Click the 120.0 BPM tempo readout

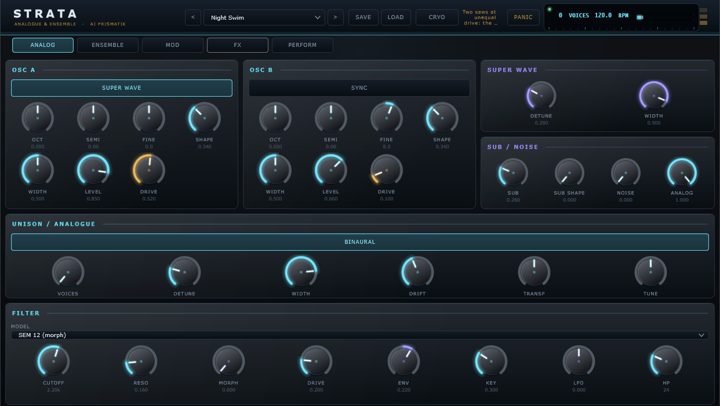click(x=612, y=15)
